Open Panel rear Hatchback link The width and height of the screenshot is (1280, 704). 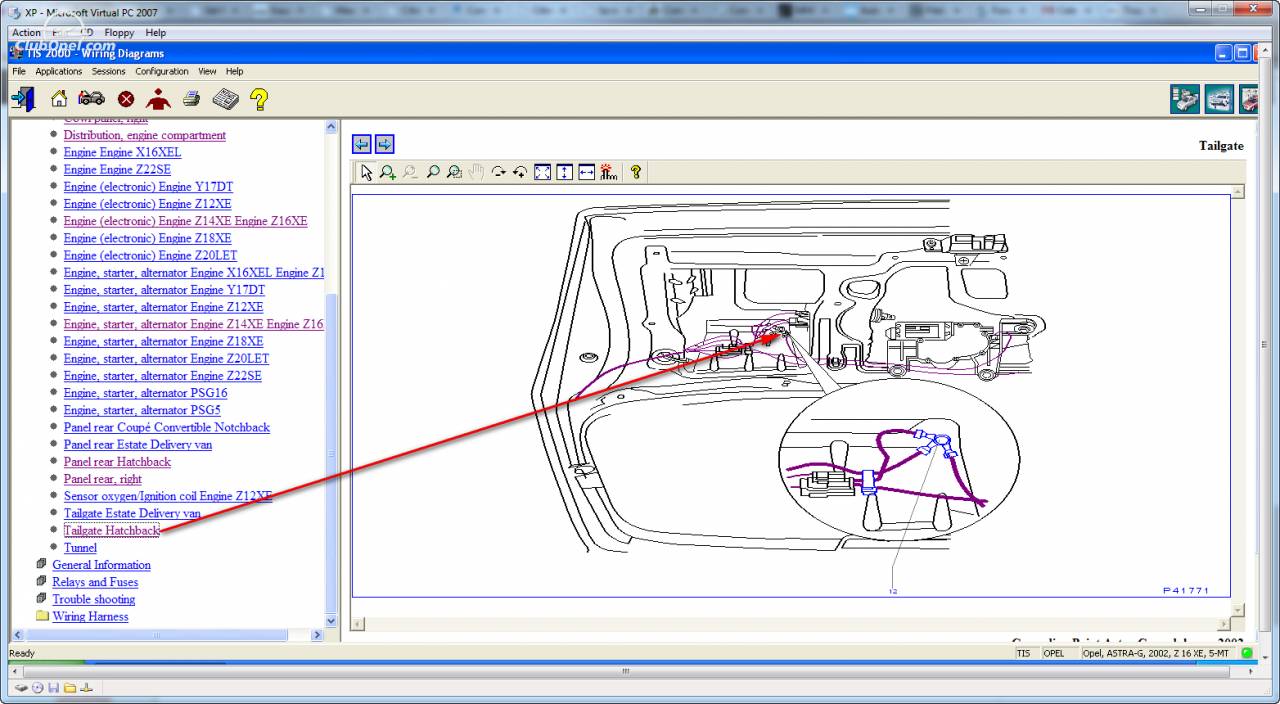(x=117, y=462)
